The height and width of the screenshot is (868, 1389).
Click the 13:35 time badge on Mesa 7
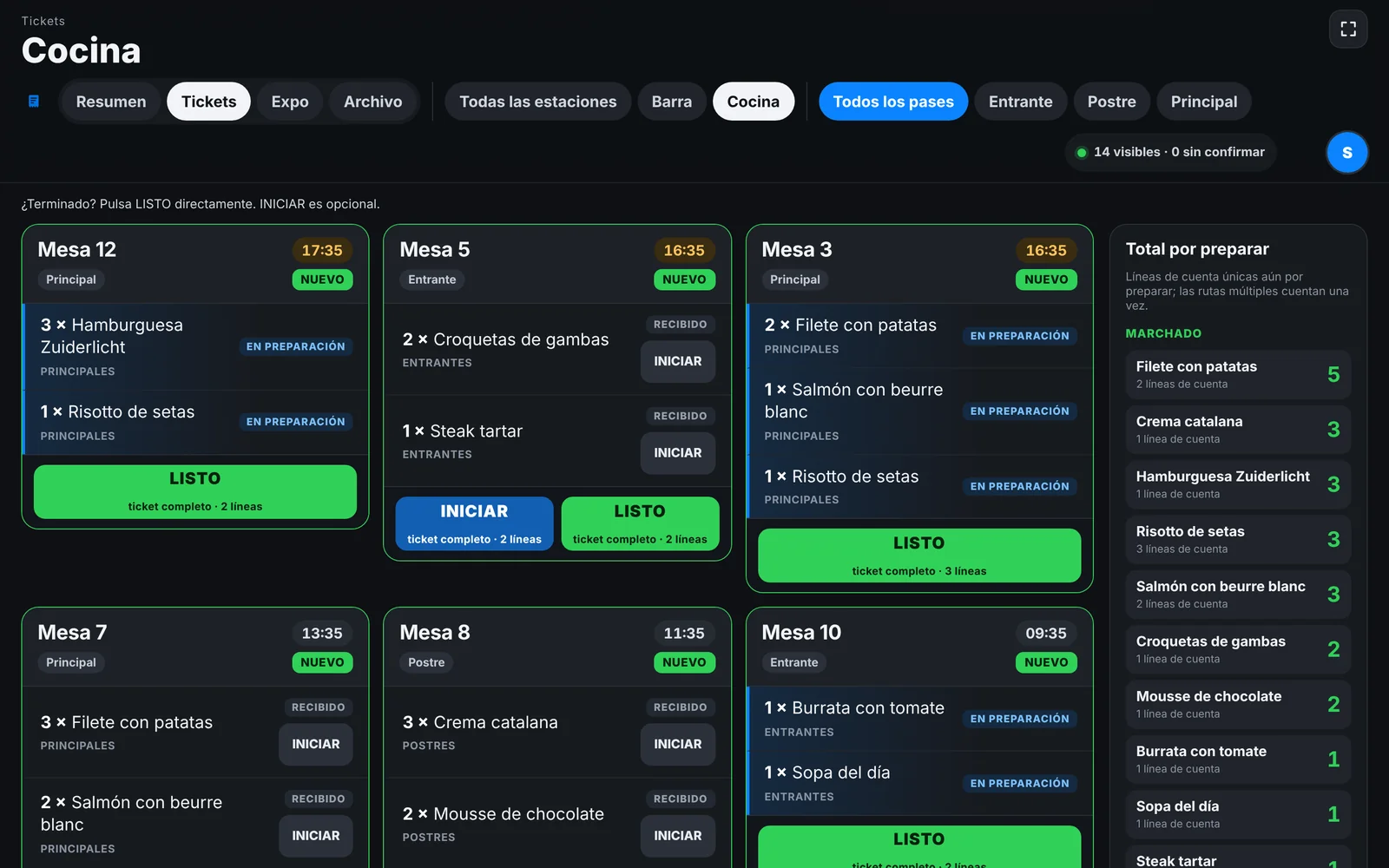pyautogui.click(x=322, y=633)
